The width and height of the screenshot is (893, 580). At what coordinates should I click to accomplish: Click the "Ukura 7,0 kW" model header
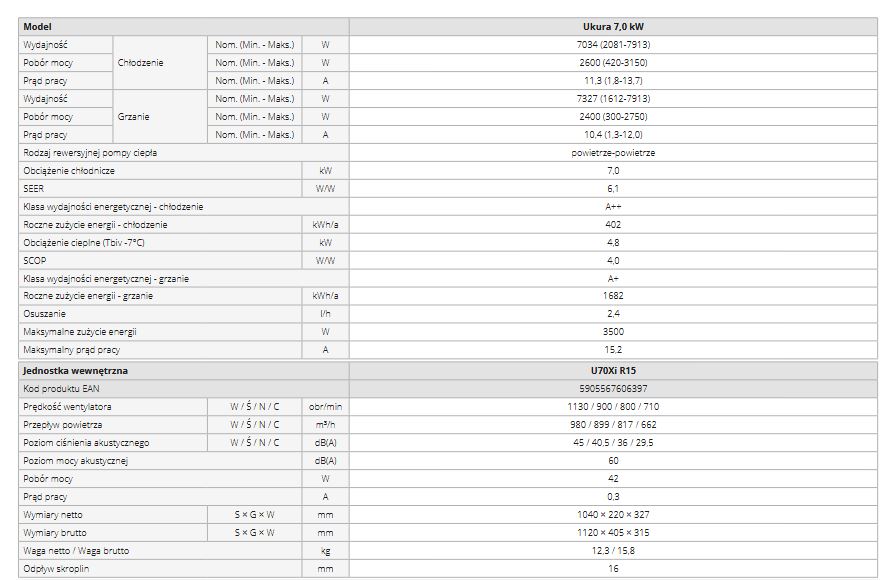click(x=613, y=26)
